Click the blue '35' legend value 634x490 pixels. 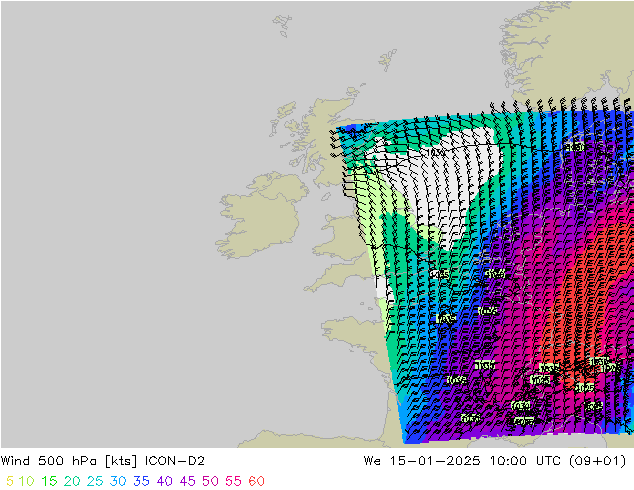[x=141, y=481]
